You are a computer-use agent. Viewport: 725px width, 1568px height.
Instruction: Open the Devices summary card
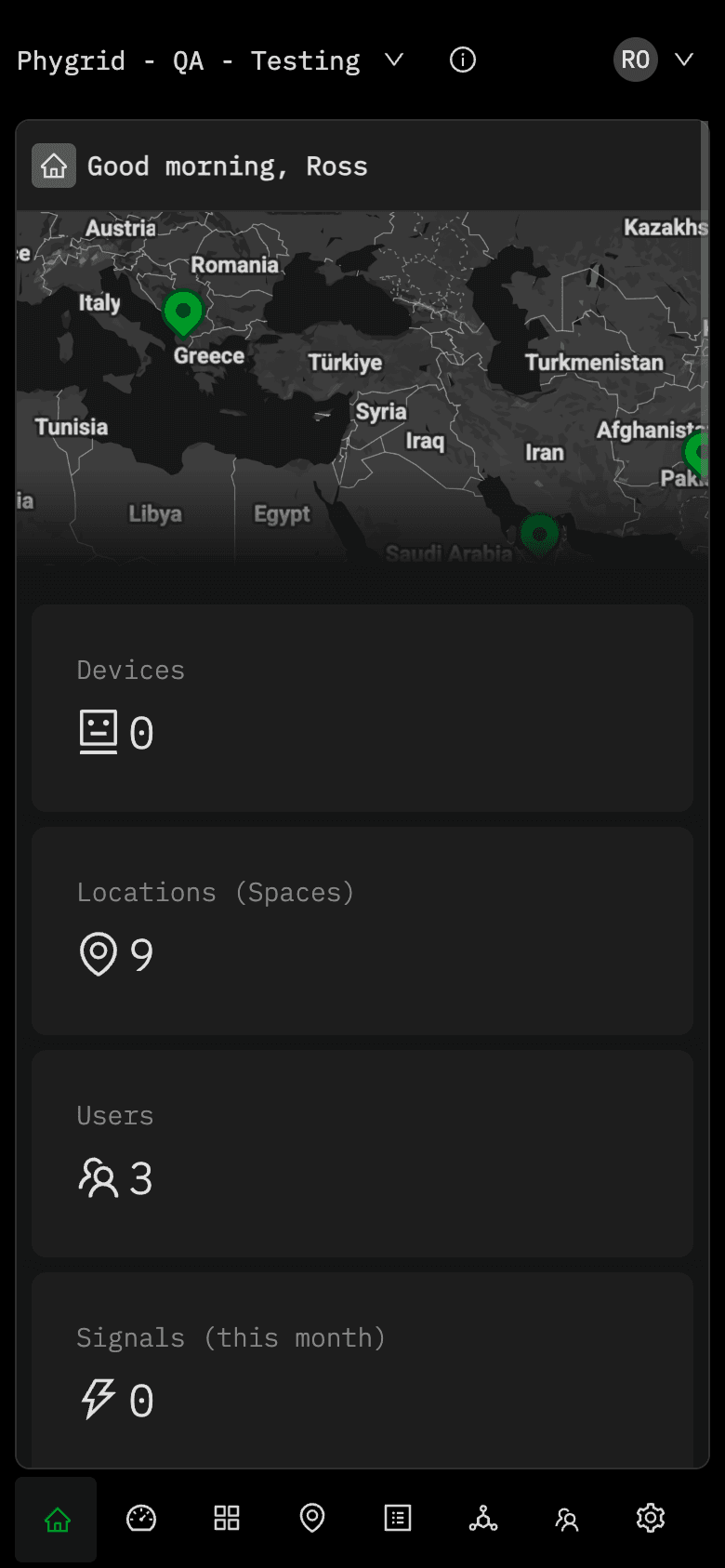362,708
